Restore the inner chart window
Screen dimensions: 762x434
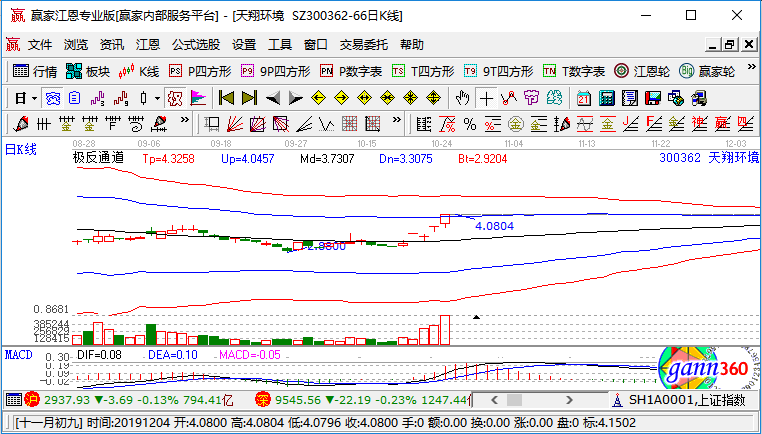click(x=728, y=45)
